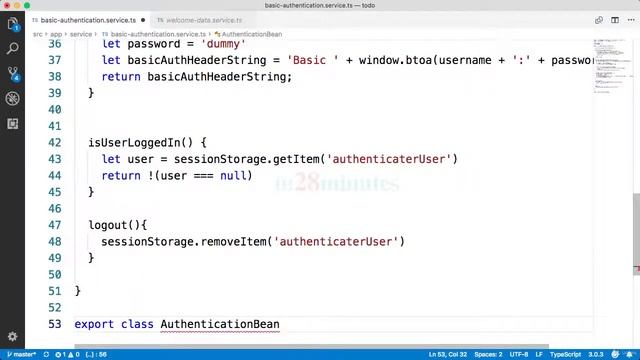Click the Open Changes icon in editor toolbar
Viewport: 640px width, 360px height.
pos(599,20)
